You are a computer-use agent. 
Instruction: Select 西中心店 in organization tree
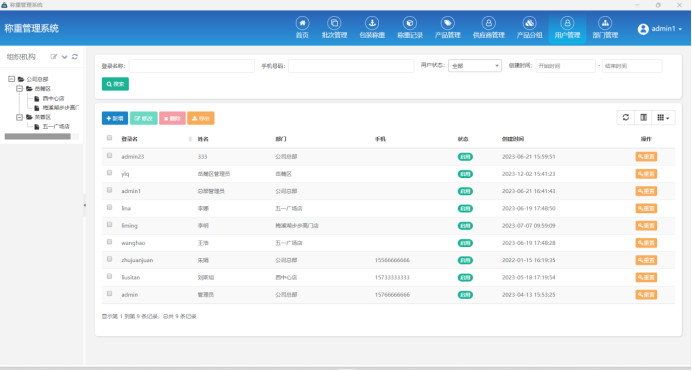53,98
